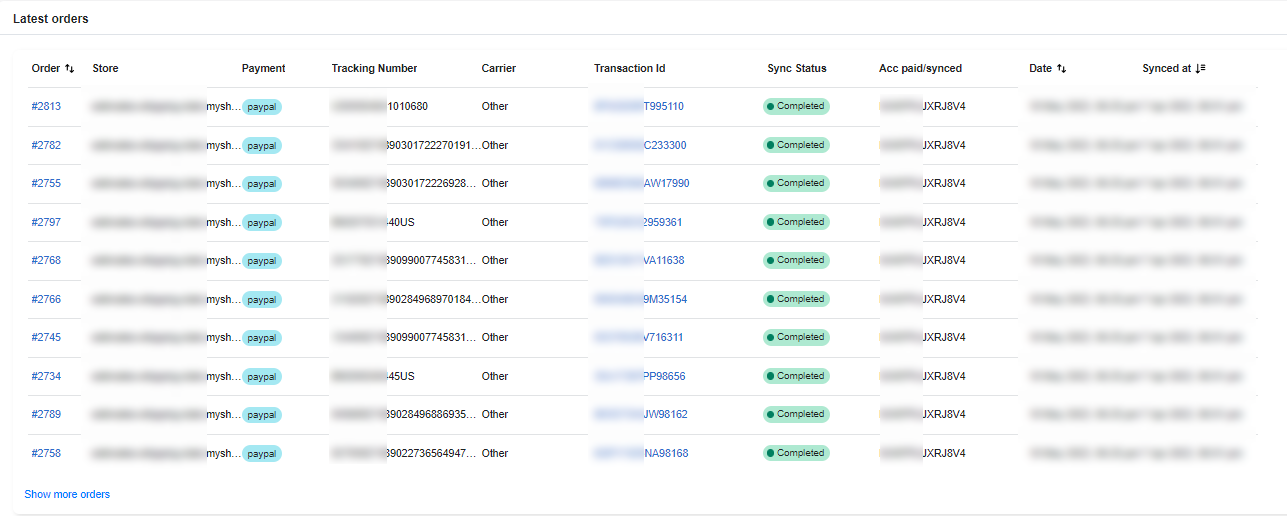Image resolution: width=1287 pixels, height=516 pixels.
Task: Click order #2755 link
Action: tap(46, 184)
